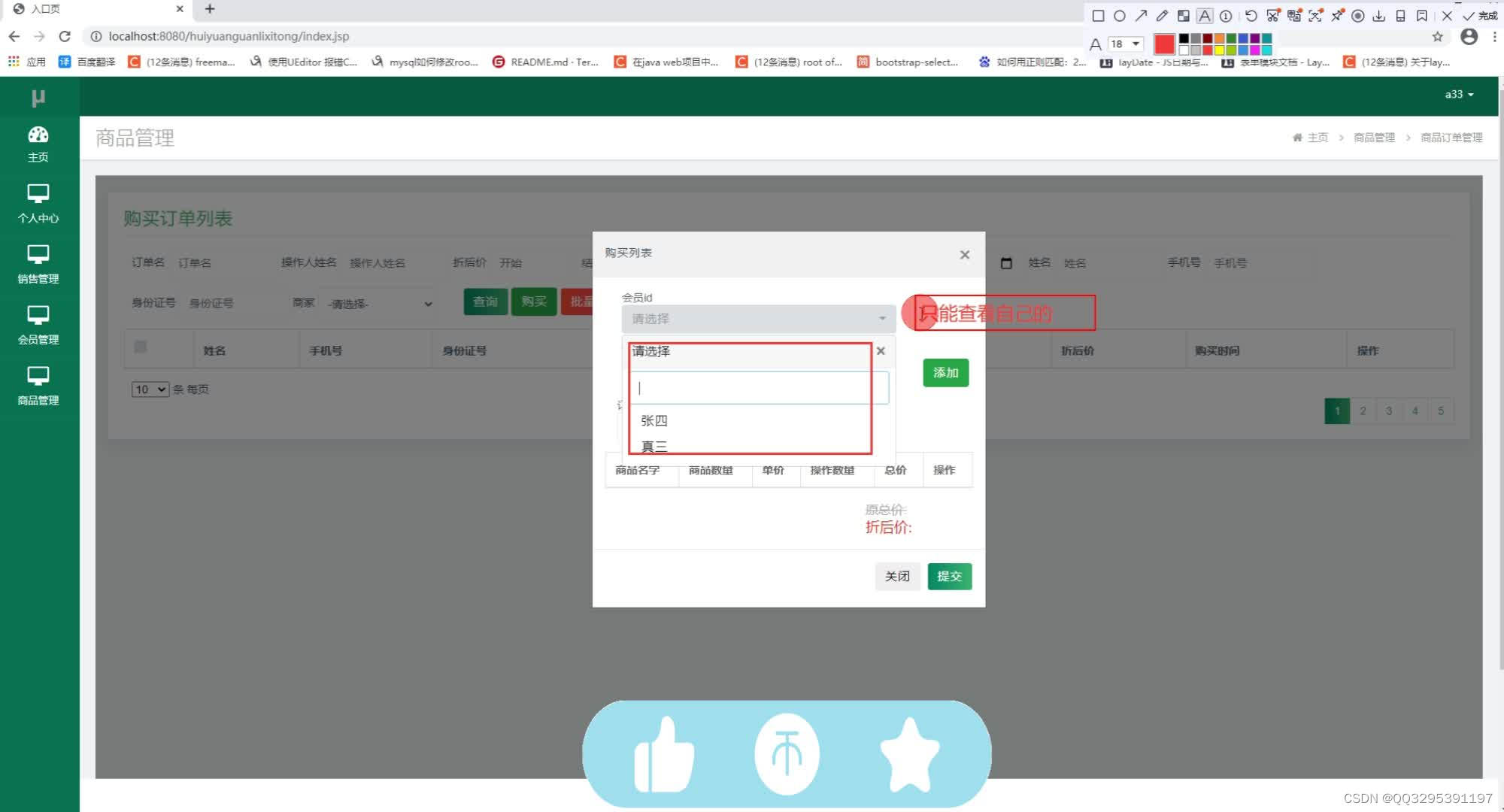
Task: Select the mosaic blur tool
Action: pos(1183,16)
